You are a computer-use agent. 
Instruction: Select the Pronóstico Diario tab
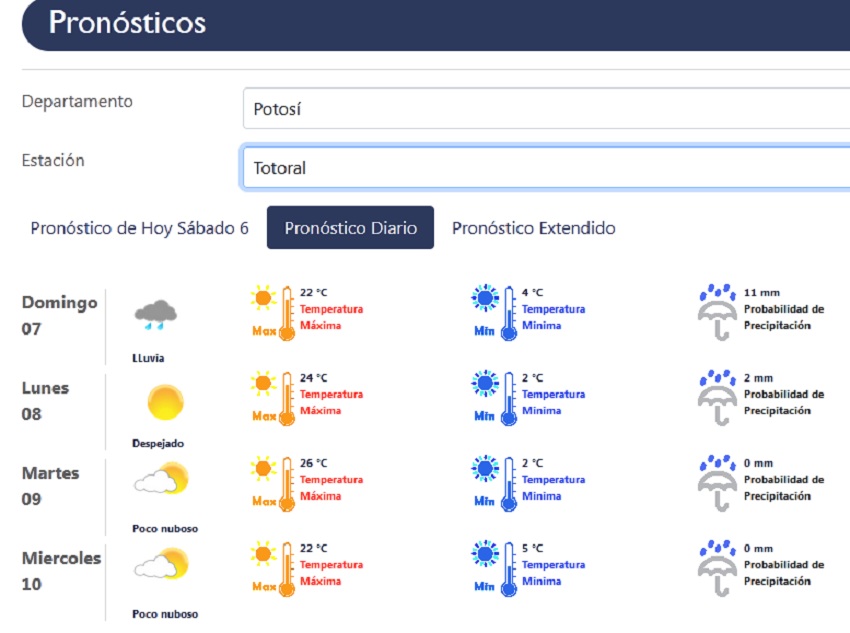pos(350,228)
